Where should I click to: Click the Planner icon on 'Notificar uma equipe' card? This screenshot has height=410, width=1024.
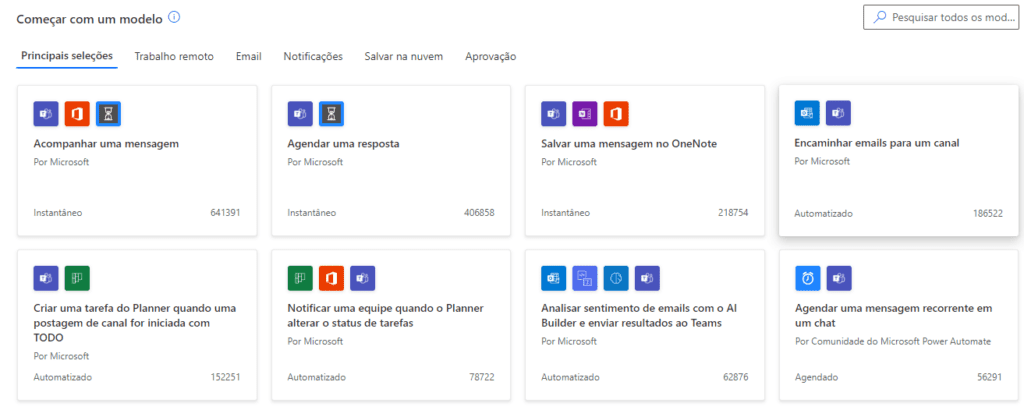coord(300,278)
